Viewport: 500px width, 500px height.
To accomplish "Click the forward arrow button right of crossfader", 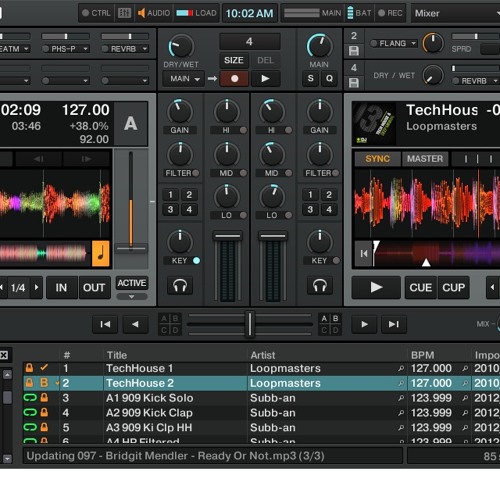I will (364, 324).
